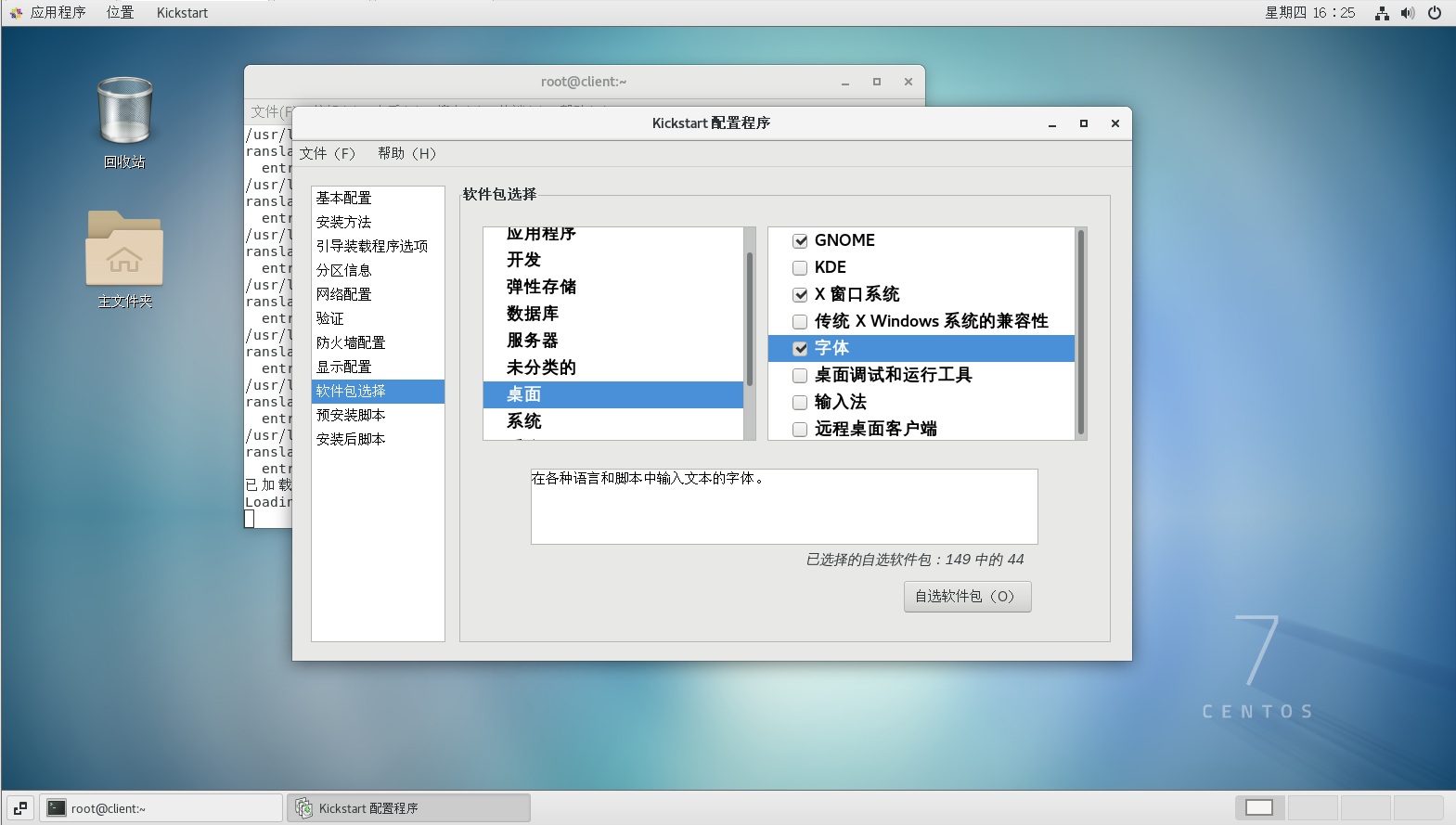Toggle the X 窗口系统 checkbox

tap(800, 295)
